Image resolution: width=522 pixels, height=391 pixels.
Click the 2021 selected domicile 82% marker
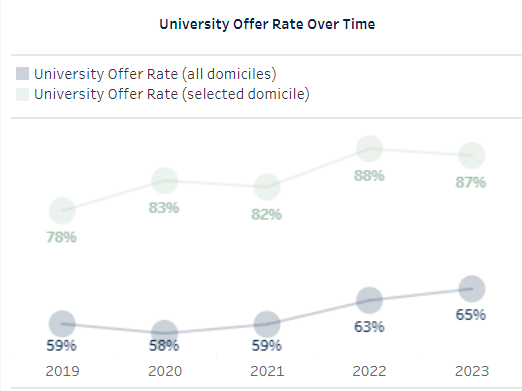point(267,187)
